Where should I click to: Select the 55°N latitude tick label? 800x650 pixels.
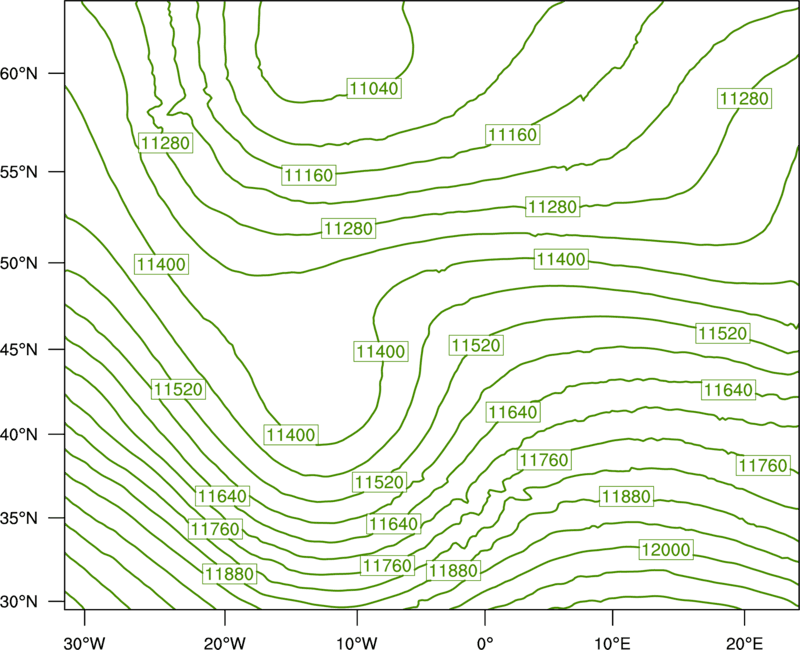point(19,172)
